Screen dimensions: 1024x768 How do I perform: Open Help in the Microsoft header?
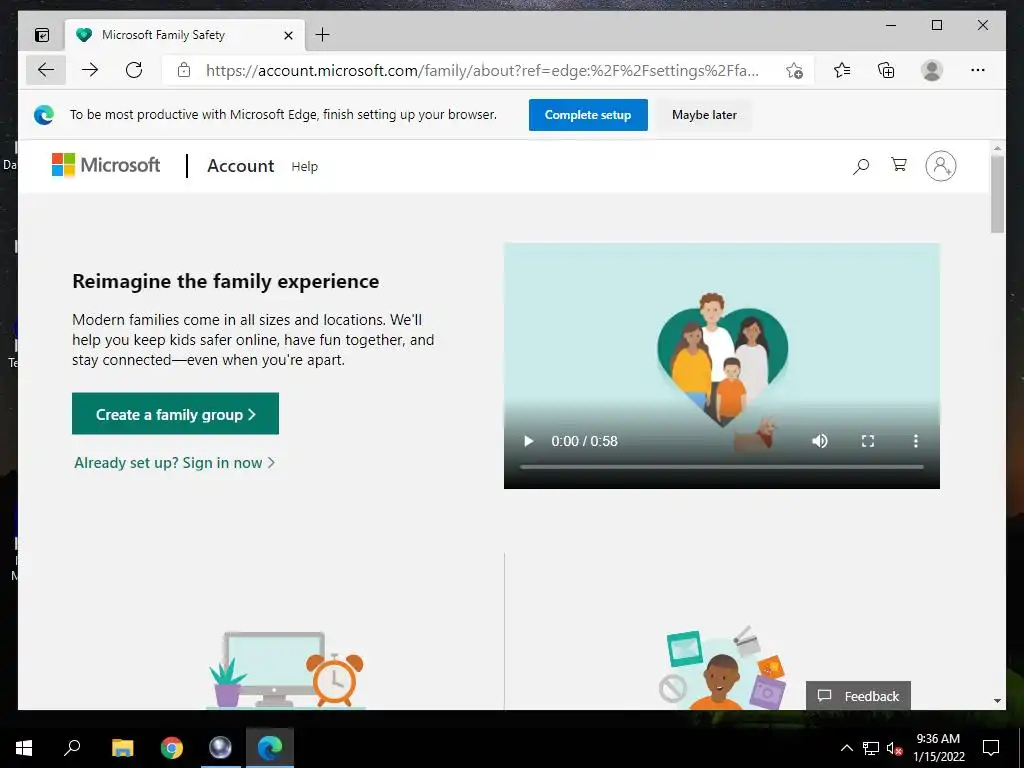point(304,167)
